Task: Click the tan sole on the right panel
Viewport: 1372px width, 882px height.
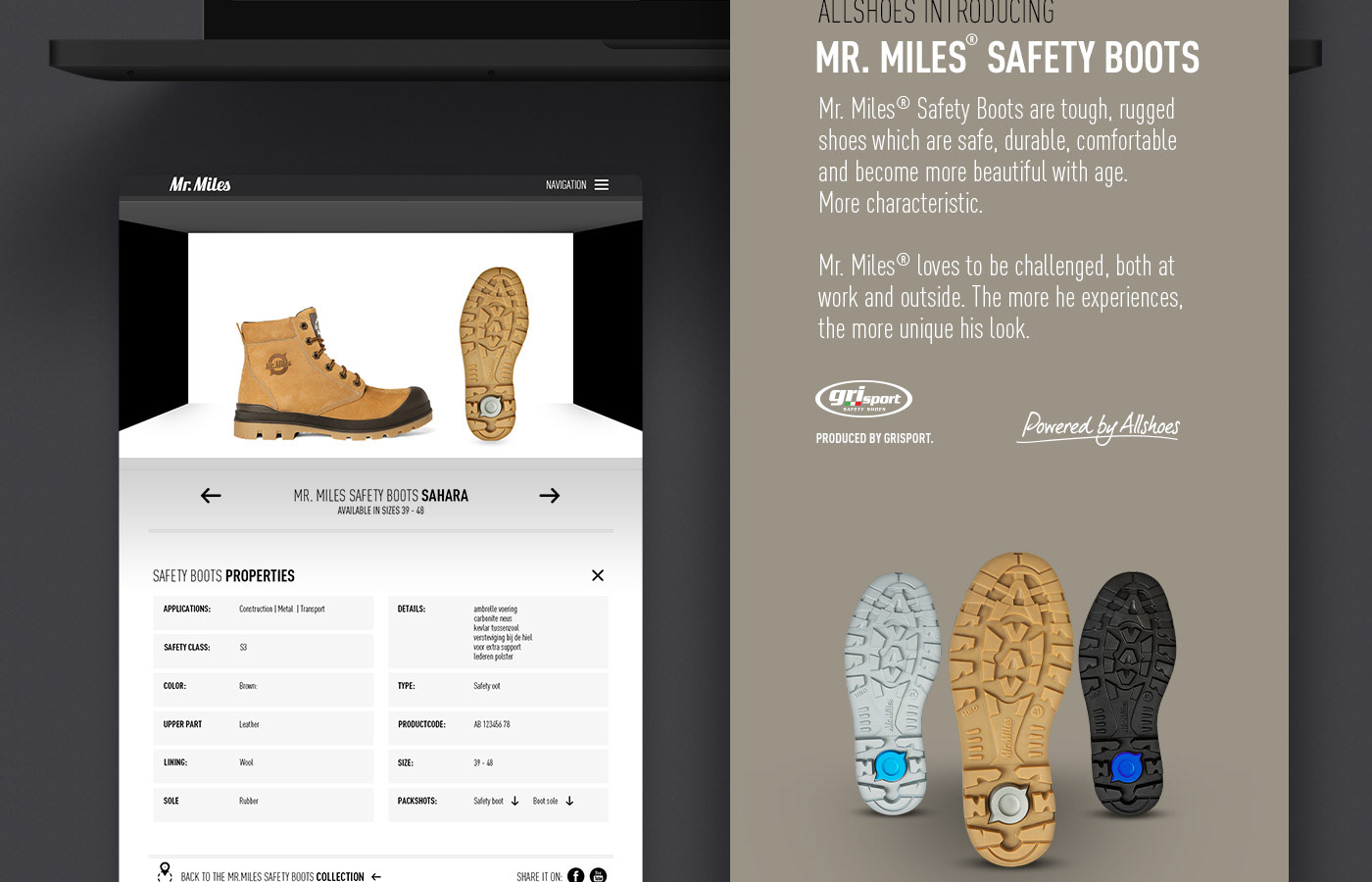Action: tap(1011, 709)
